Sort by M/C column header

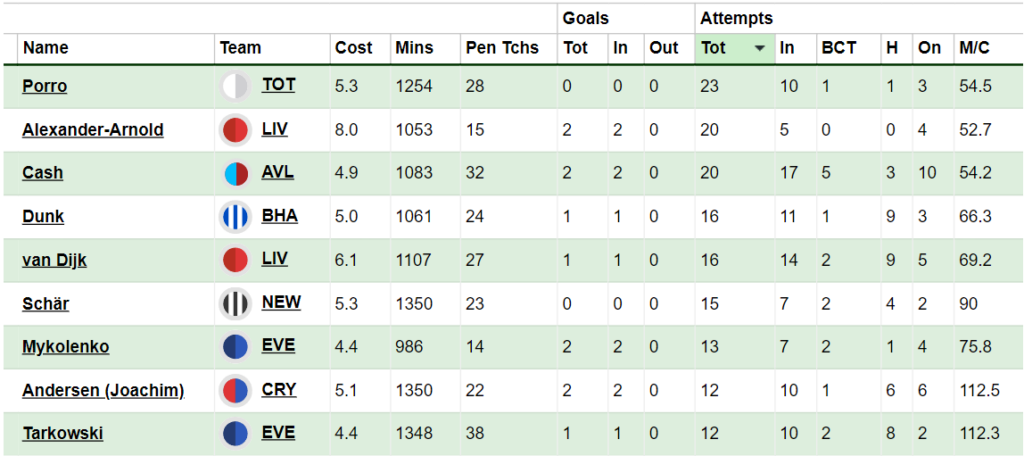point(974,48)
